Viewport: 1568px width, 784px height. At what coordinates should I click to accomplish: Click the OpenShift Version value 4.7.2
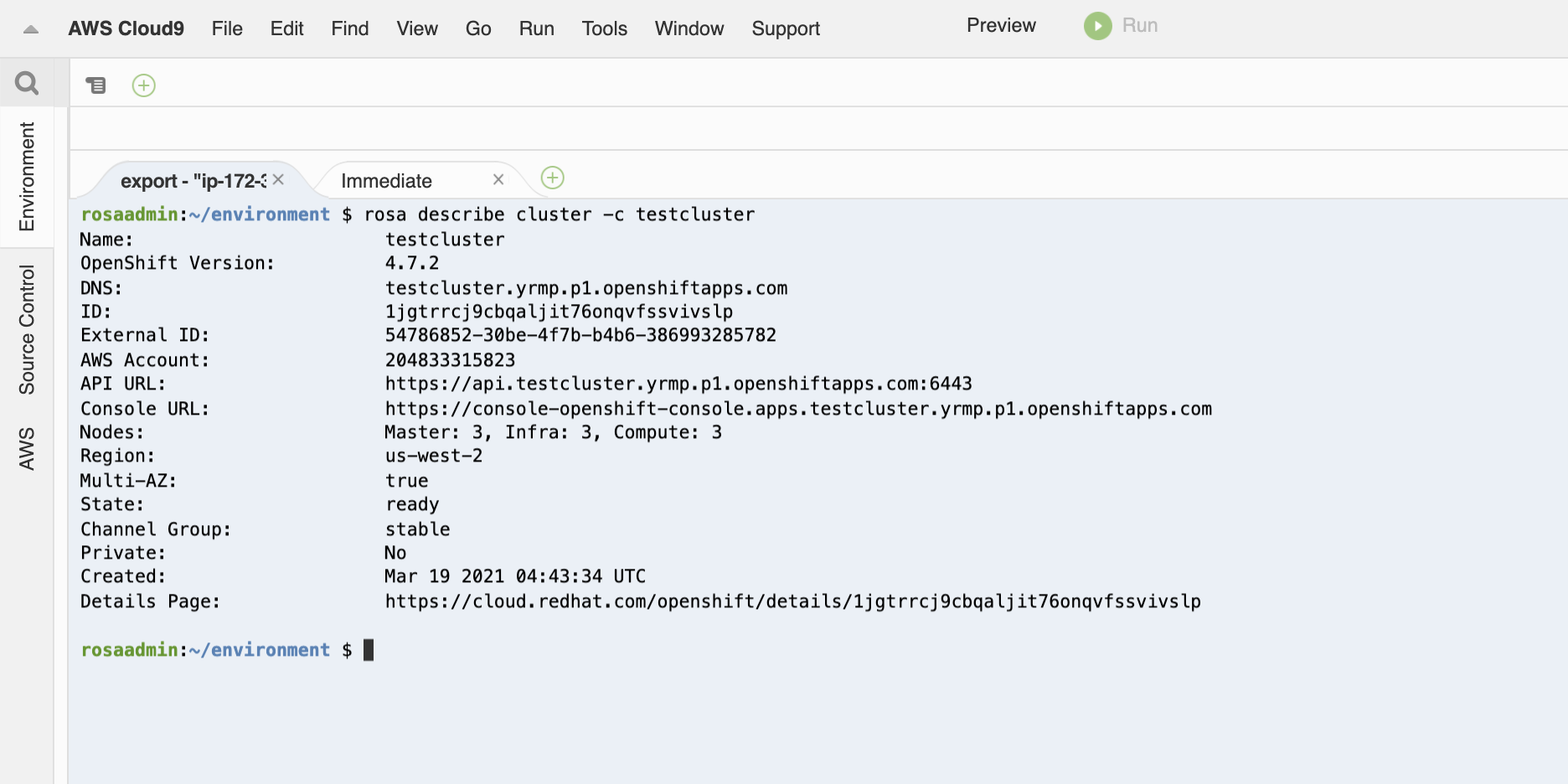pos(411,263)
